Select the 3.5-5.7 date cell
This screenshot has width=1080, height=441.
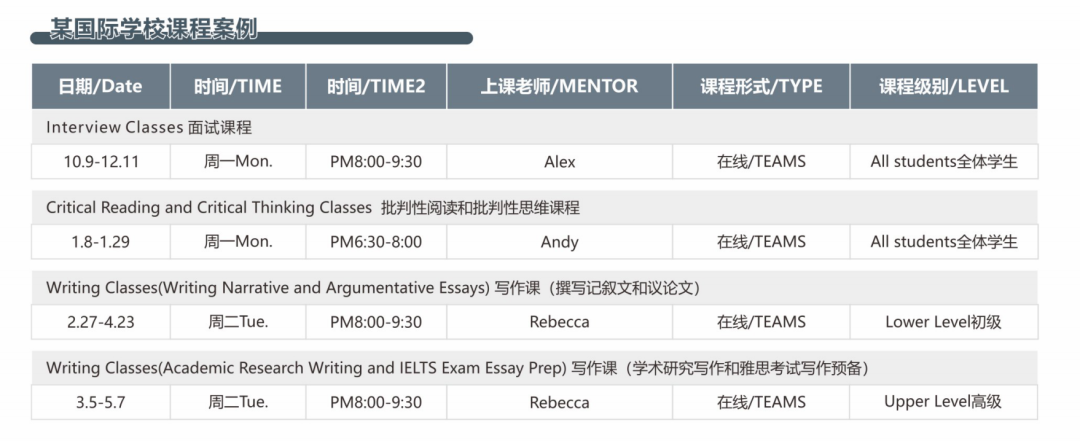point(101,402)
